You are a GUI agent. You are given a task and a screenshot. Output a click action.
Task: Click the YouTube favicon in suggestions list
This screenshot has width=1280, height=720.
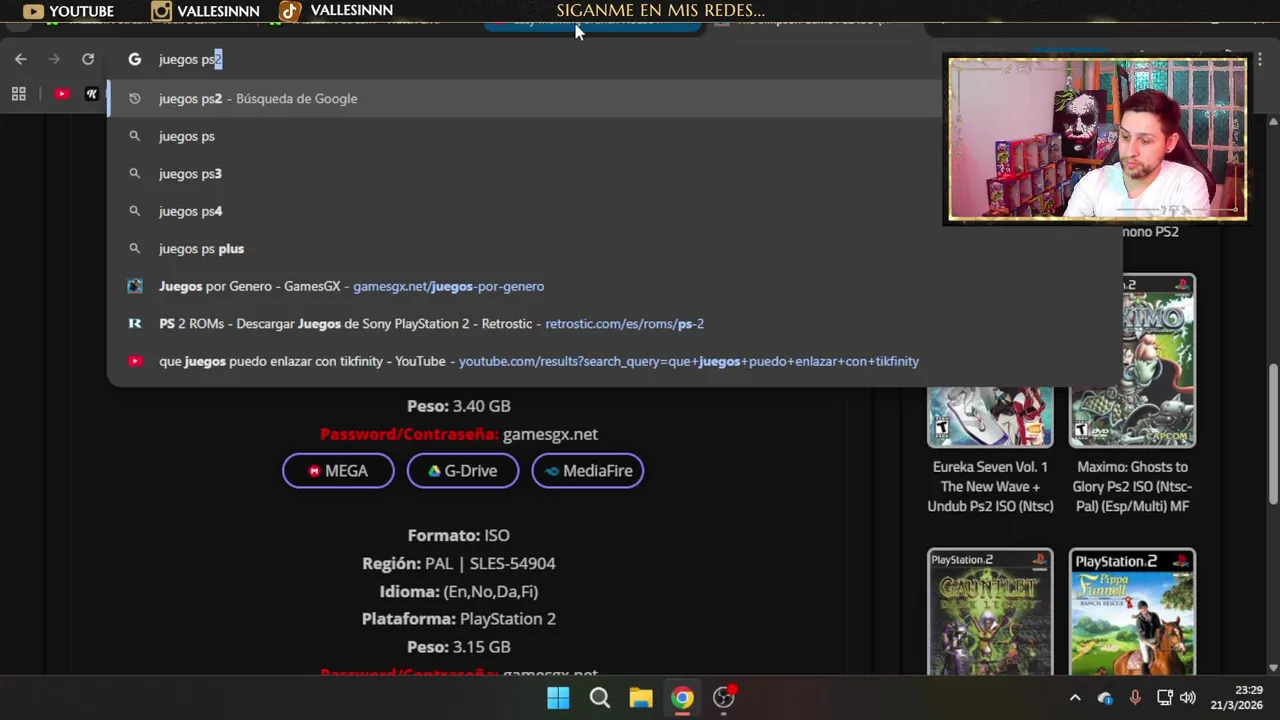pyautogui.click(x=135, y=361)
